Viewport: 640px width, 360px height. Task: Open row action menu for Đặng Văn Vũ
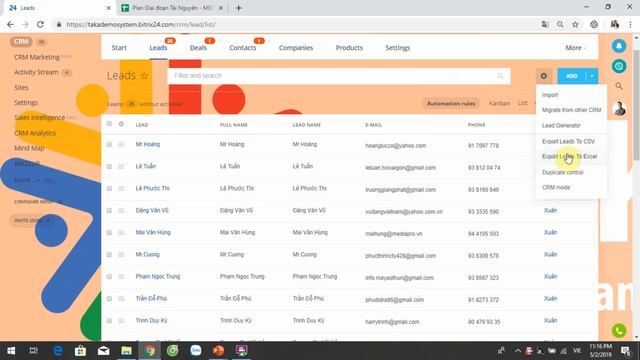click(121, 211)
